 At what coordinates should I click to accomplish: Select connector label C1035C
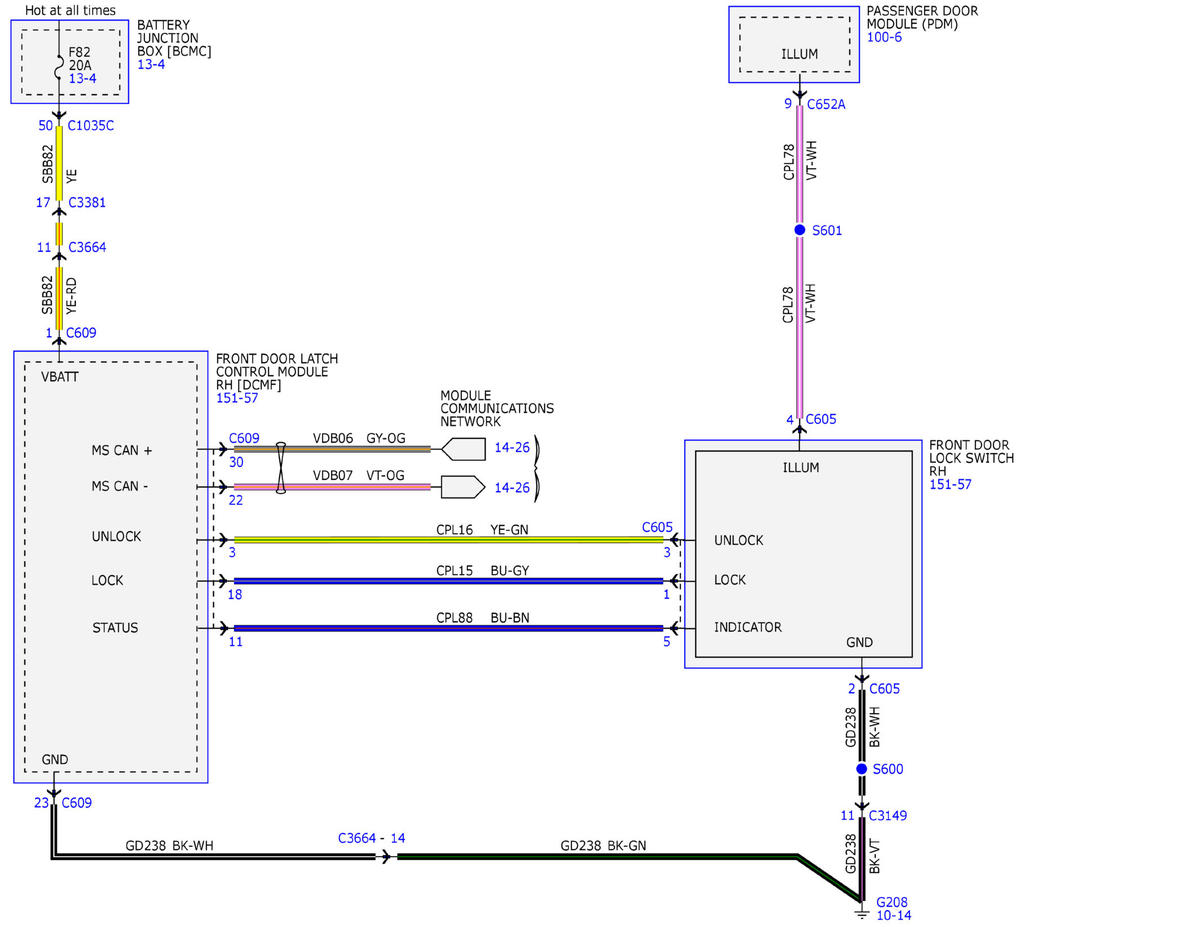(91, 126)
